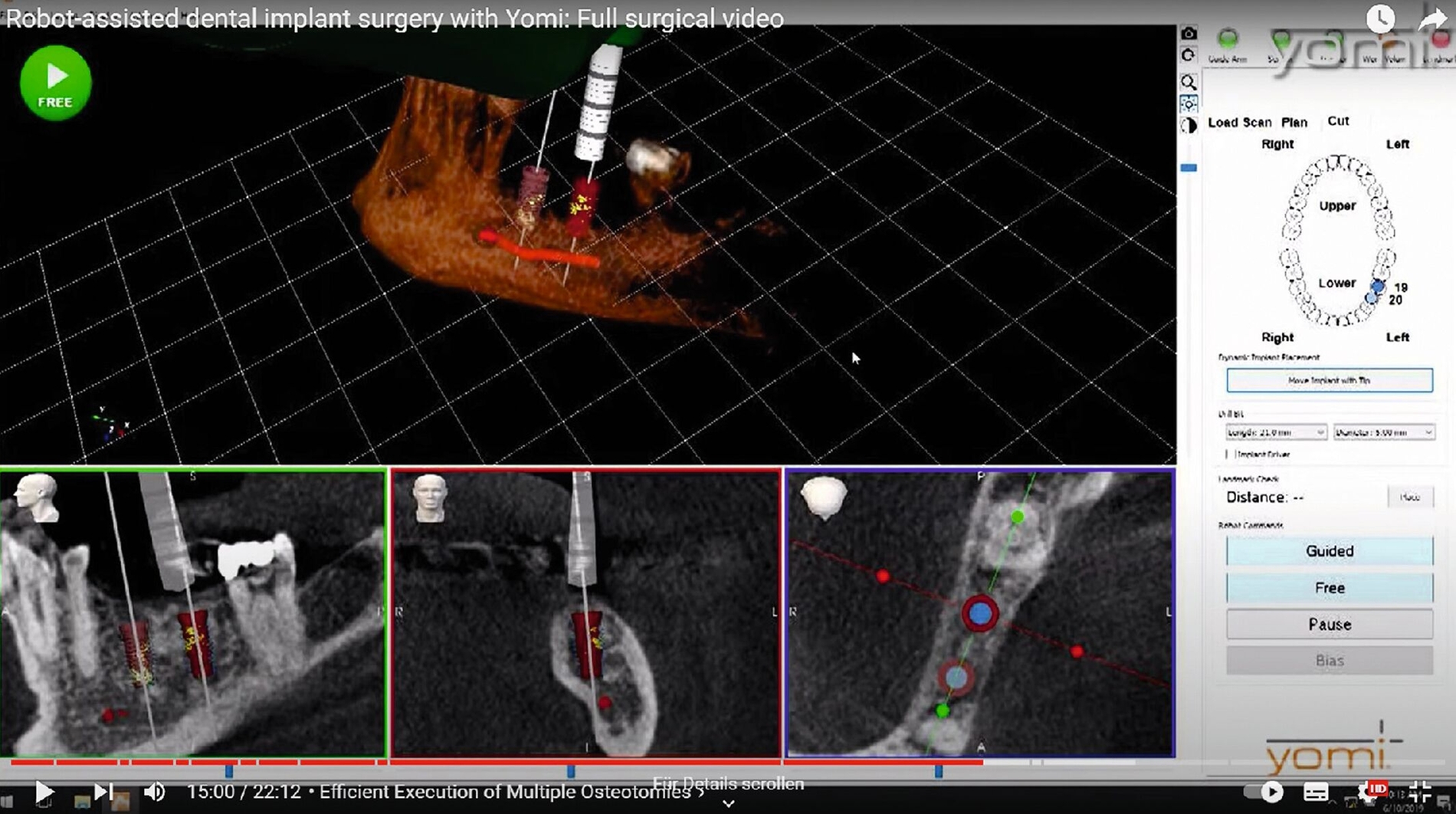Open the drill bit Diameter dropdown
The height and width of the screenshot is (814, 1456).
(x=1384, y=432)
